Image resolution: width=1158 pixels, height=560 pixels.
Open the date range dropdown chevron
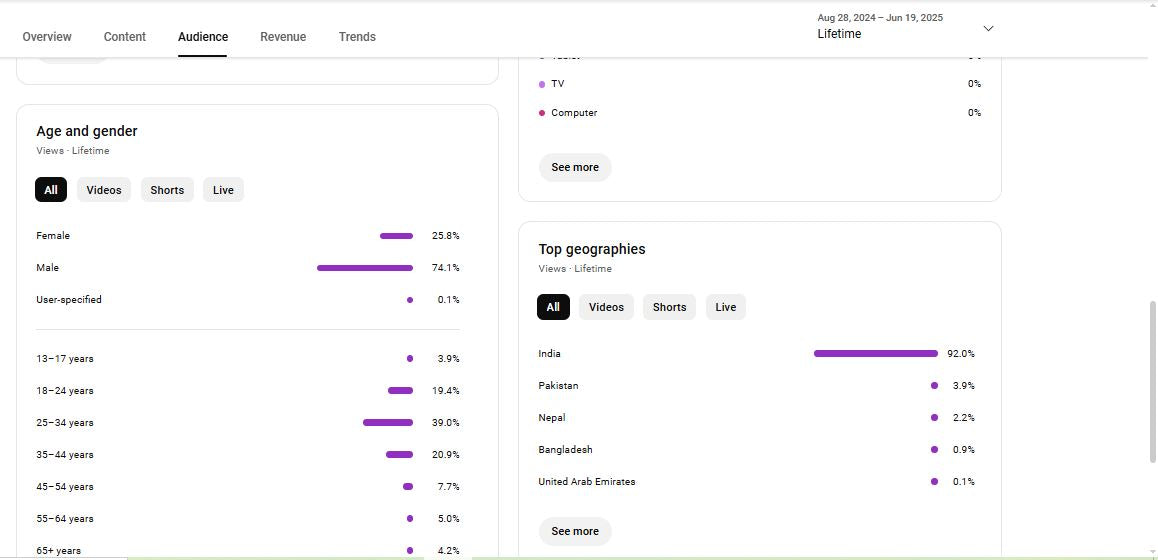point(988,29)
